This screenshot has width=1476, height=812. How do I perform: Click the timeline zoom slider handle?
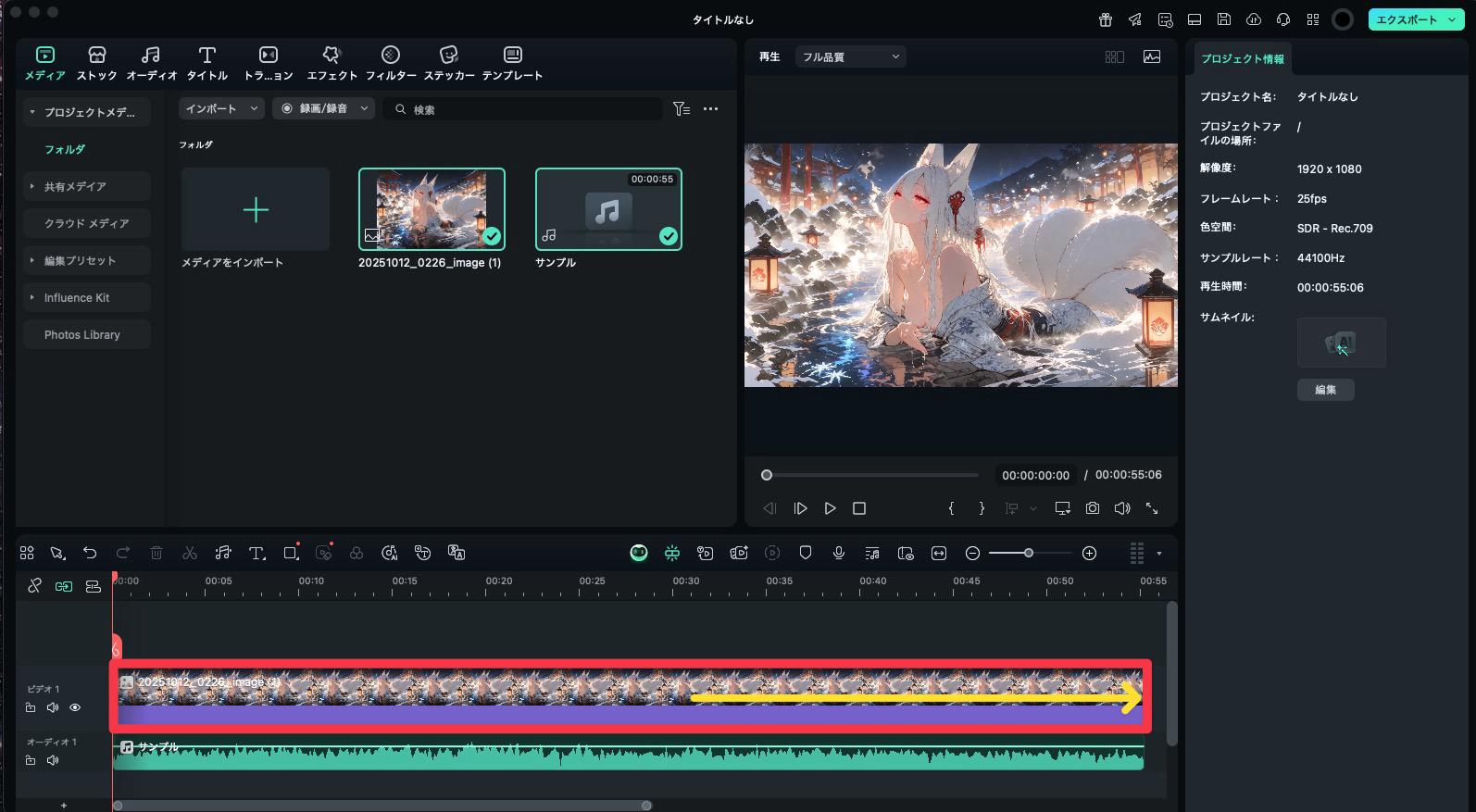tap(1028, 553)
